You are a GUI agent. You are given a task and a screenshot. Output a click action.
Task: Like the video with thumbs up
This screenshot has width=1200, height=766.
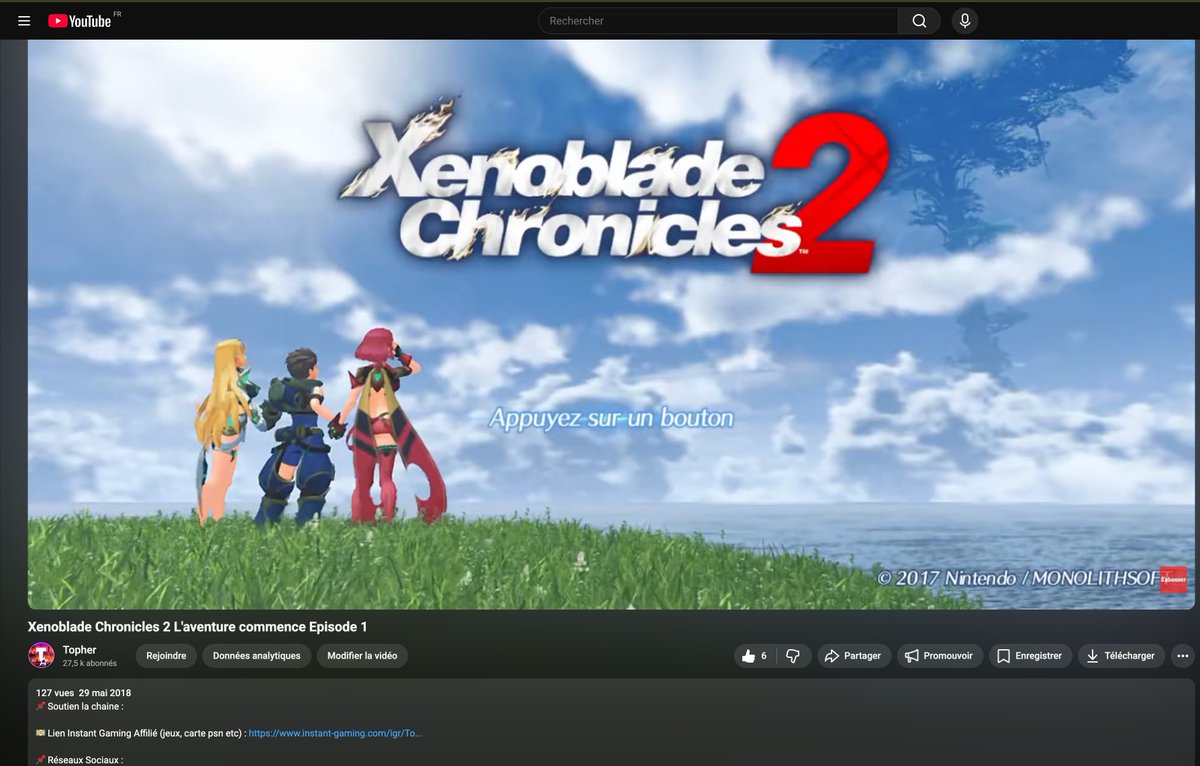(x=755, y=656)
